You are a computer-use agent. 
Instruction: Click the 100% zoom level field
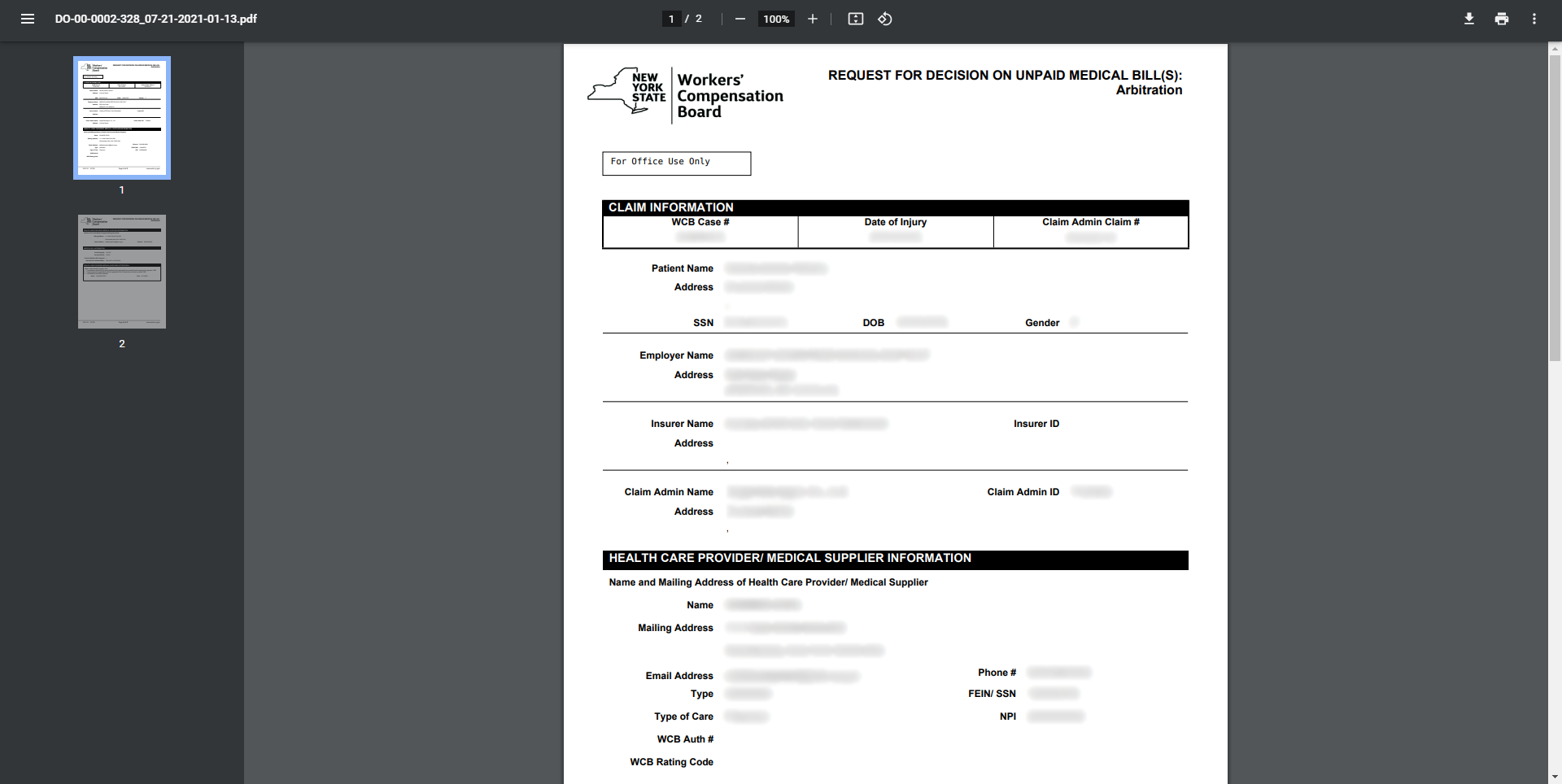pos(776,19)
